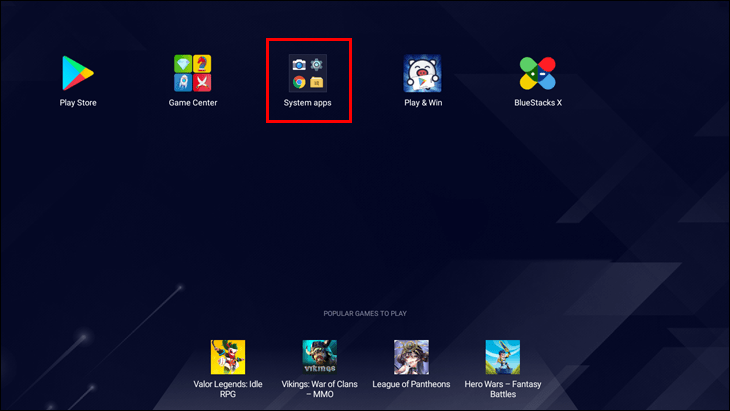The image size is (730, 411).
Task: Open the Play Store app icon
Action: 78,73
